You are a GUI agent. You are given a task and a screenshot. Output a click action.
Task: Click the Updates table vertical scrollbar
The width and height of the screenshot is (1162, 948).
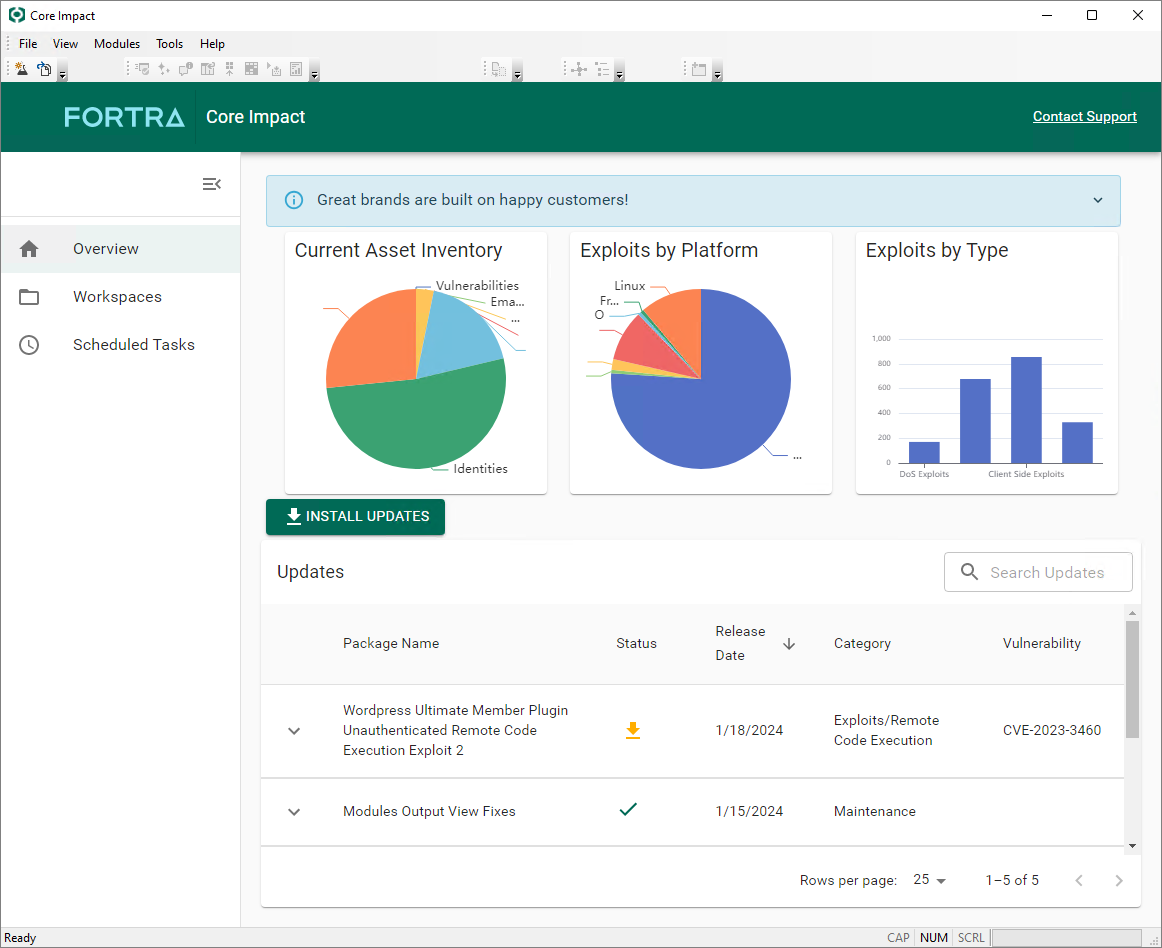coord(1132,680)
